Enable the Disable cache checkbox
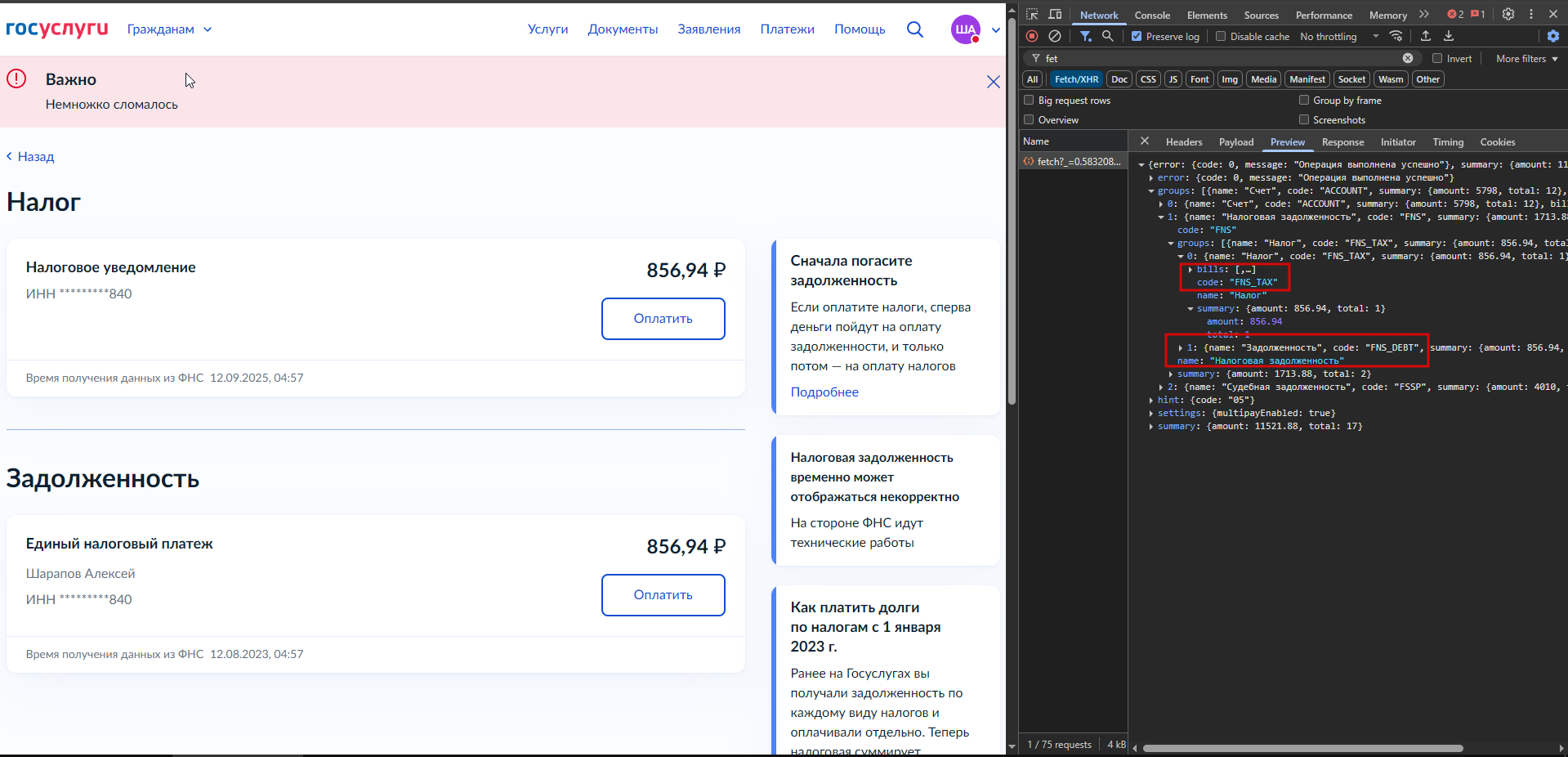Image resolution: width=1568 pixels, height=757 pixels. 1221,36
